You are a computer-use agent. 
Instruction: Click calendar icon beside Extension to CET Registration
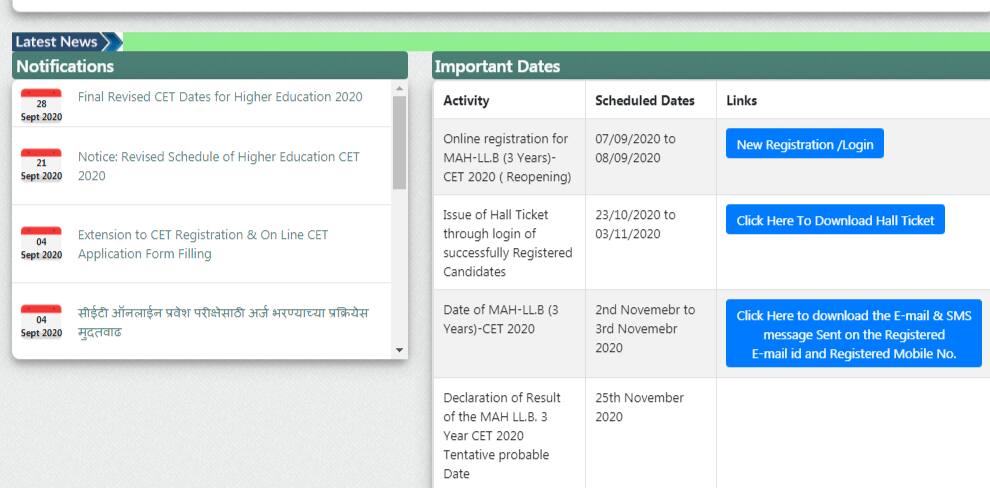pyautogui.click(x=41, y=243)
